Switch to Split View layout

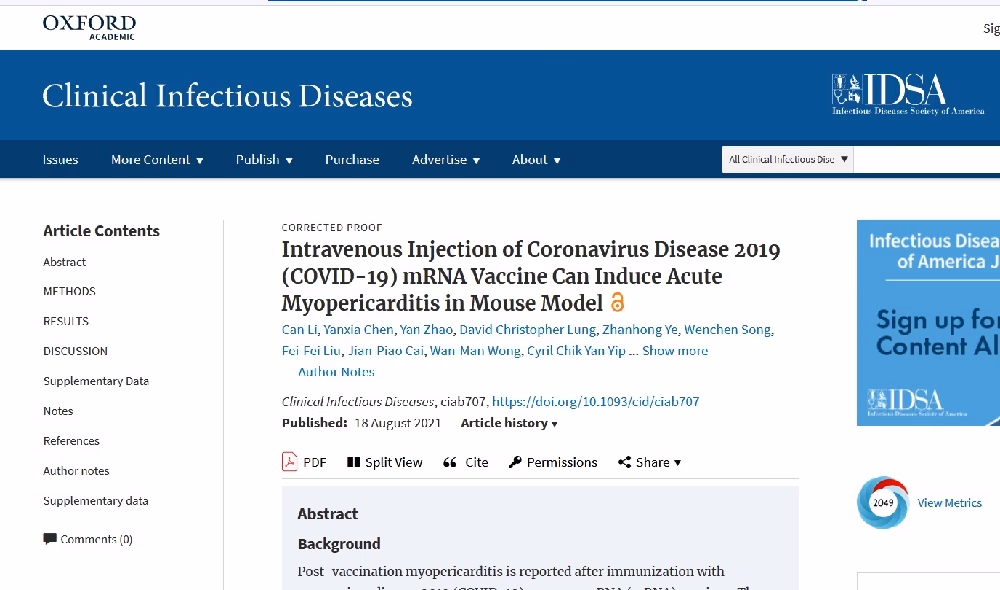(385, 462)
